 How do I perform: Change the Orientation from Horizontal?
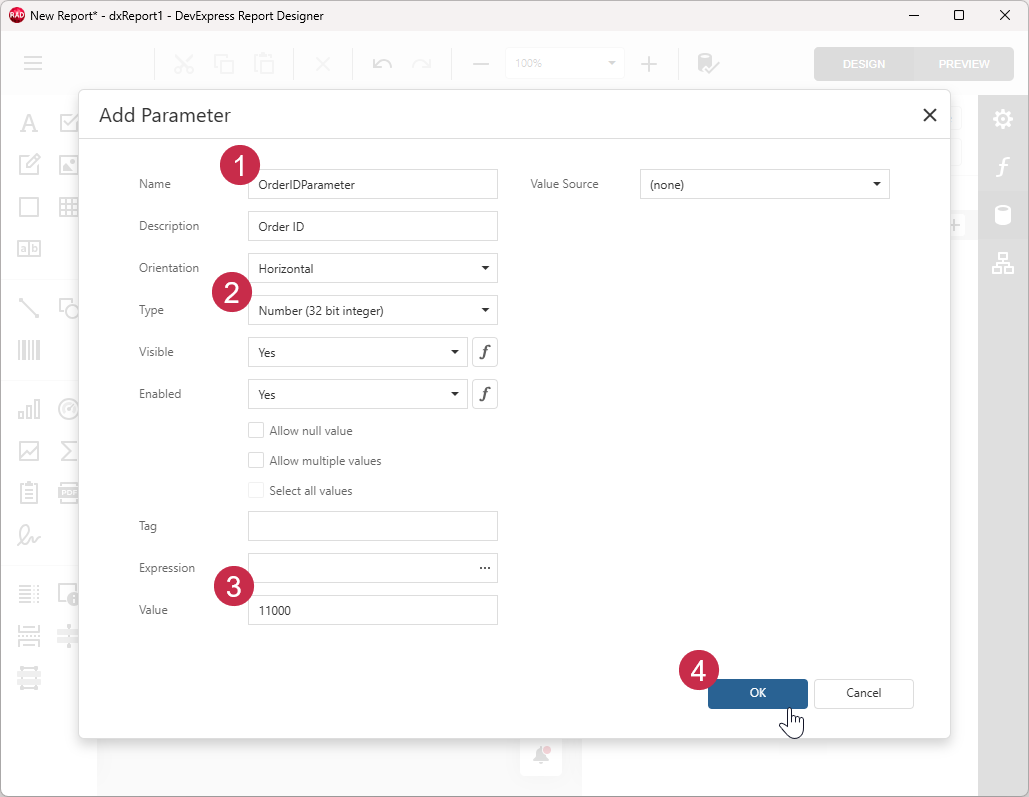click(484, 268)
